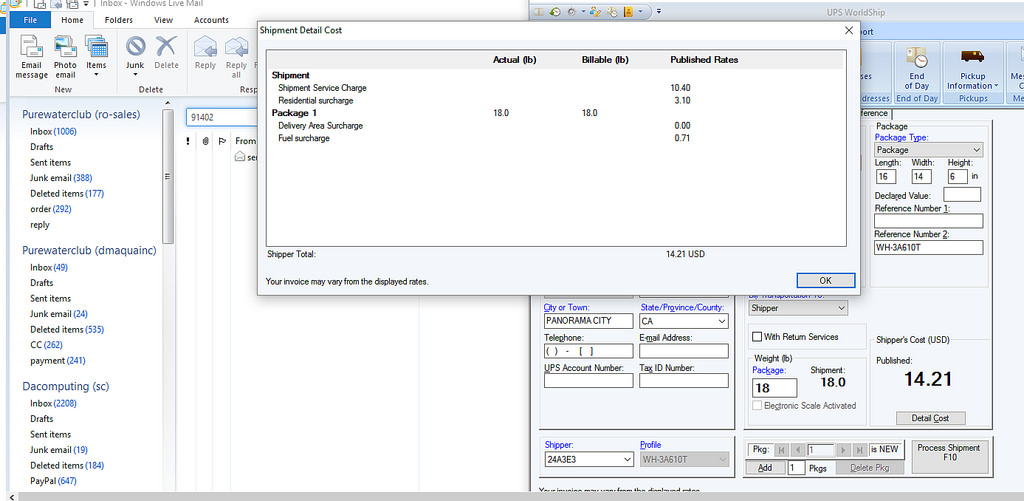
Task: Click the Delete Pkg button
Action: point(868,468)
